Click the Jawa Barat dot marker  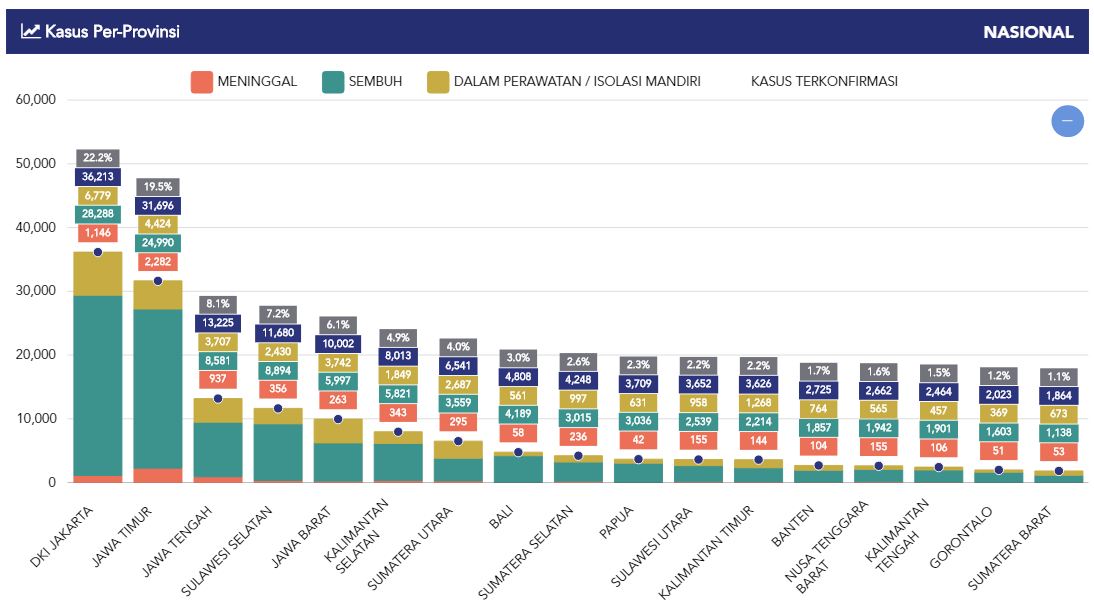coord(338,419)
